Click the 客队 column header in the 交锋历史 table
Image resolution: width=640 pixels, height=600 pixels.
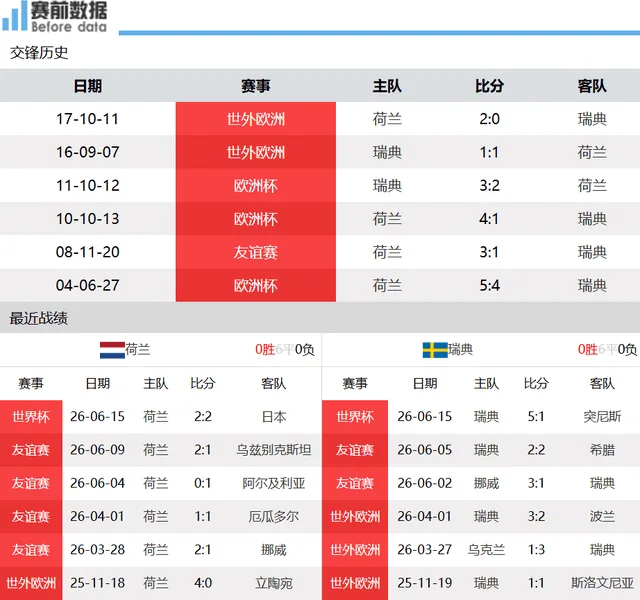tap(592, 86)
